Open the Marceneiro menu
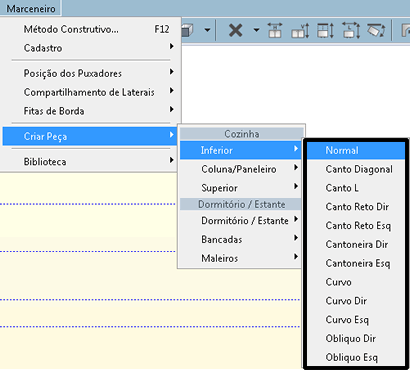410x370 pixels. (x=31, y=8)
